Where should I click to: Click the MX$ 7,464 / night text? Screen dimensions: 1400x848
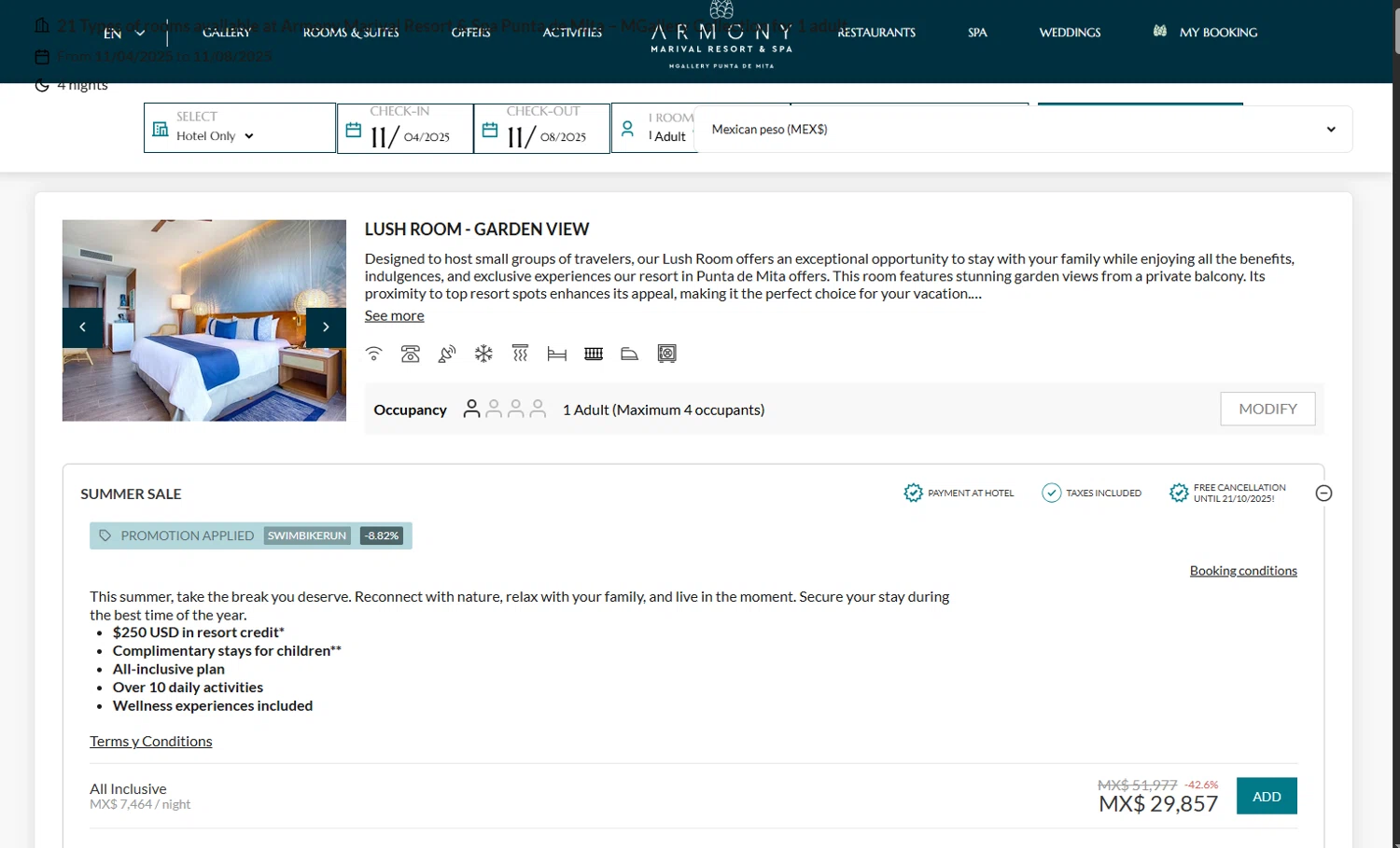[140, 804]
